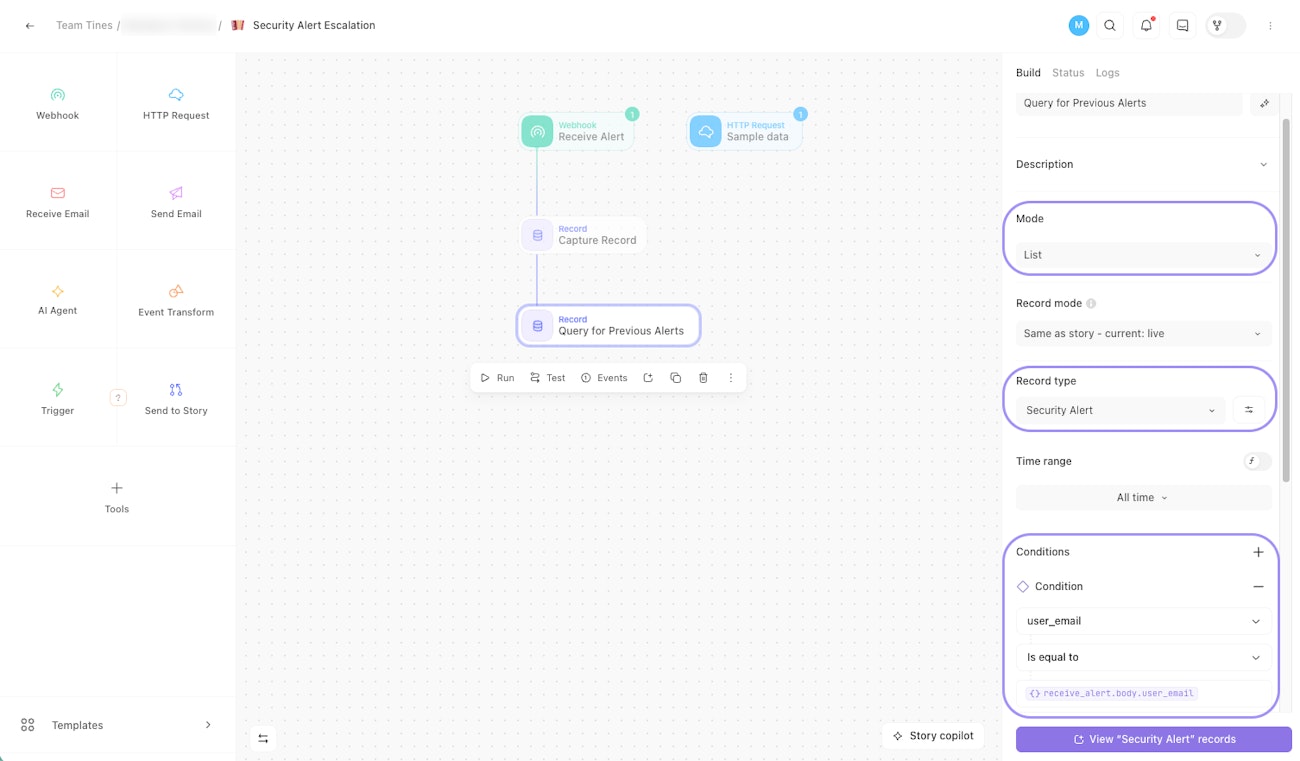
Task: Select the Receive Alert webhook node
Action: [578, 131]
